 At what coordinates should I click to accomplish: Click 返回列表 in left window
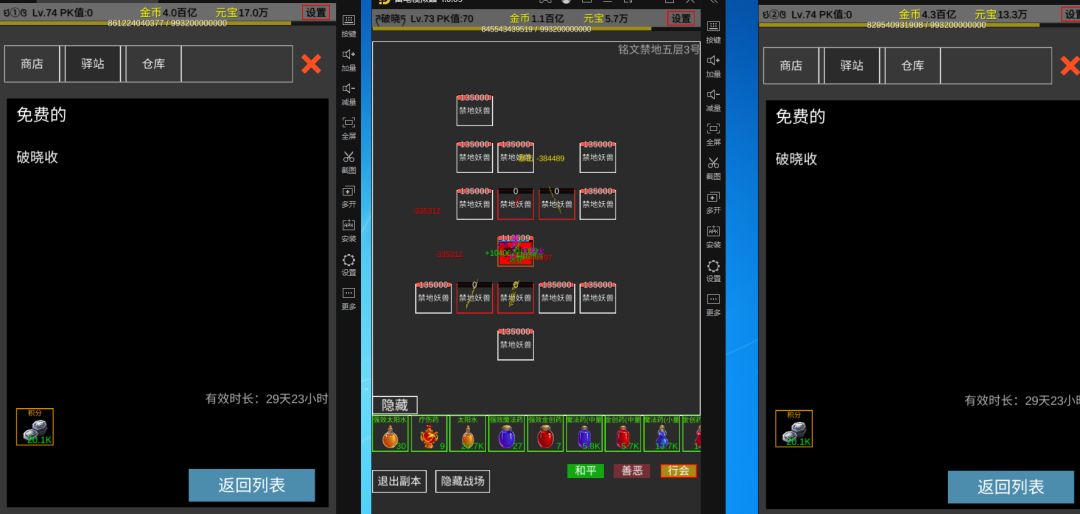(252, 486)
